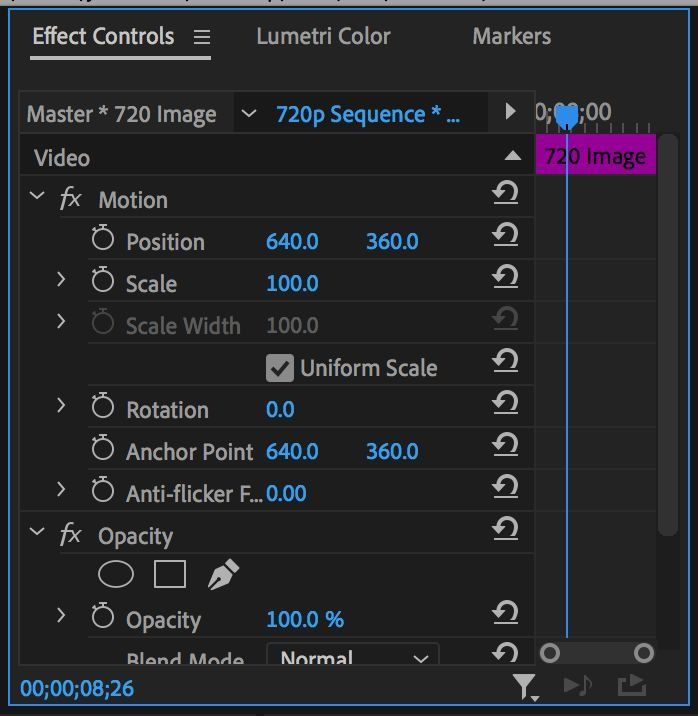Toggle Opacity fx effect icon
This screenshot has width=698, height=716.
70,534
